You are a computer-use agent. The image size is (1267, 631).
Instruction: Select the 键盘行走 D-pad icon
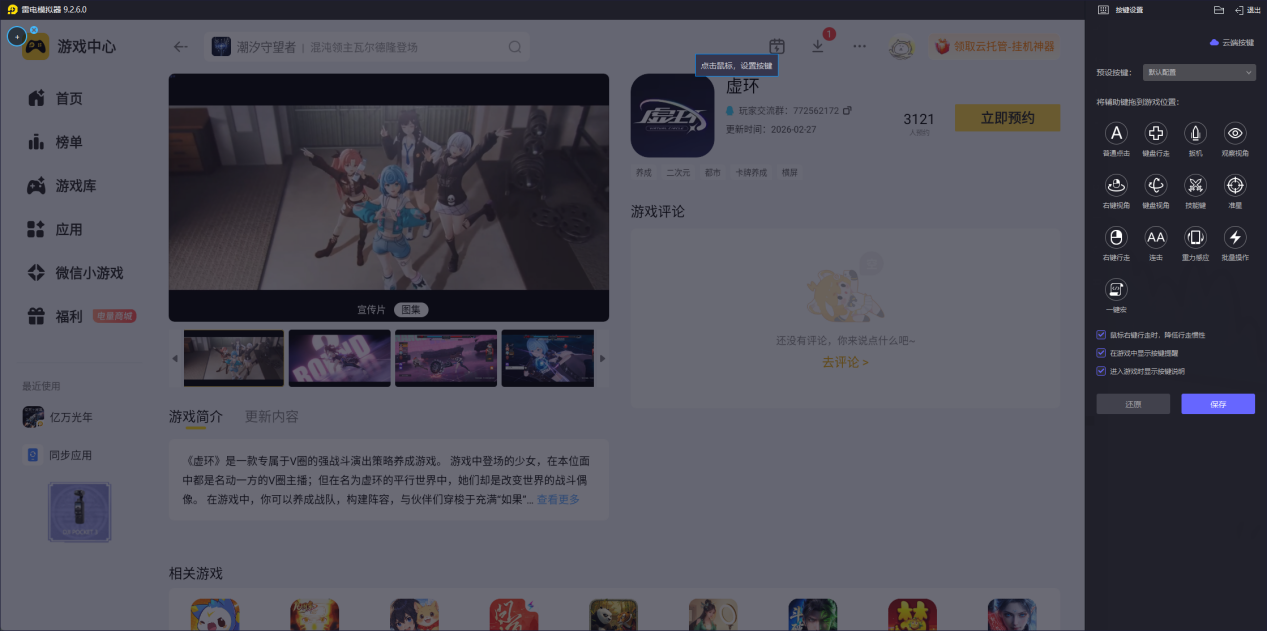pyautogui.click(x=1156, y=134)
